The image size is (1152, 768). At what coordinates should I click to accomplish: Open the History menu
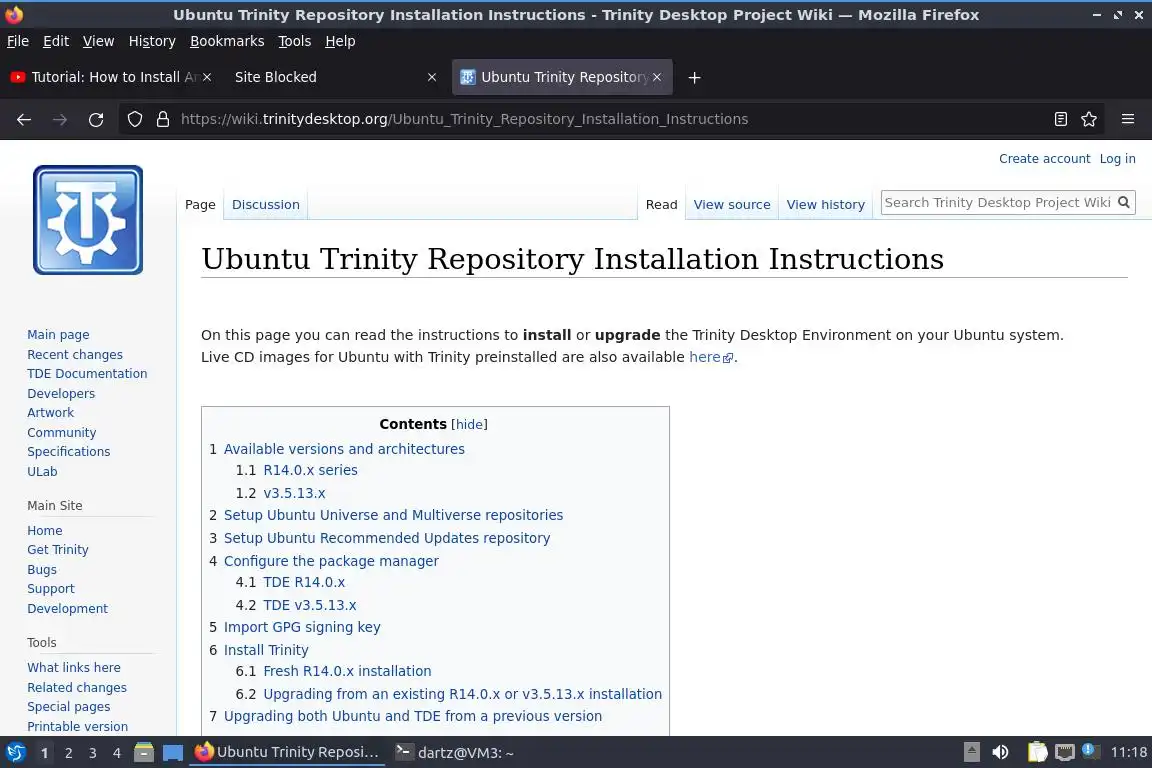coord(152,41)
